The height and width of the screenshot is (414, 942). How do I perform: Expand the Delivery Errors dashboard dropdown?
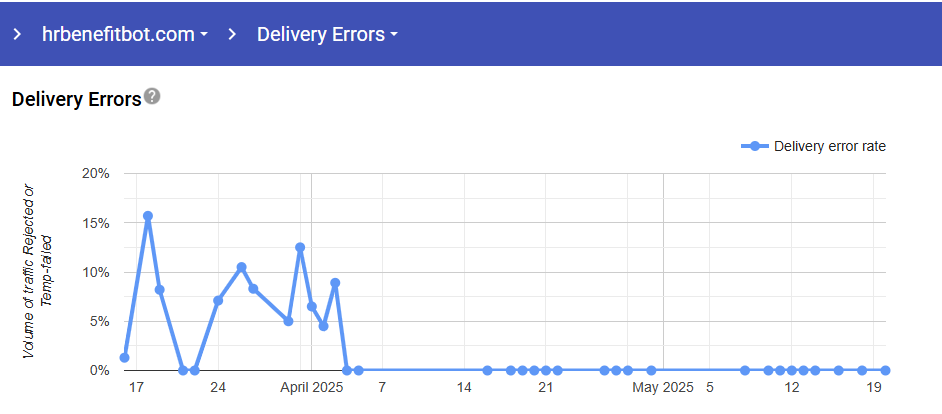327,34
